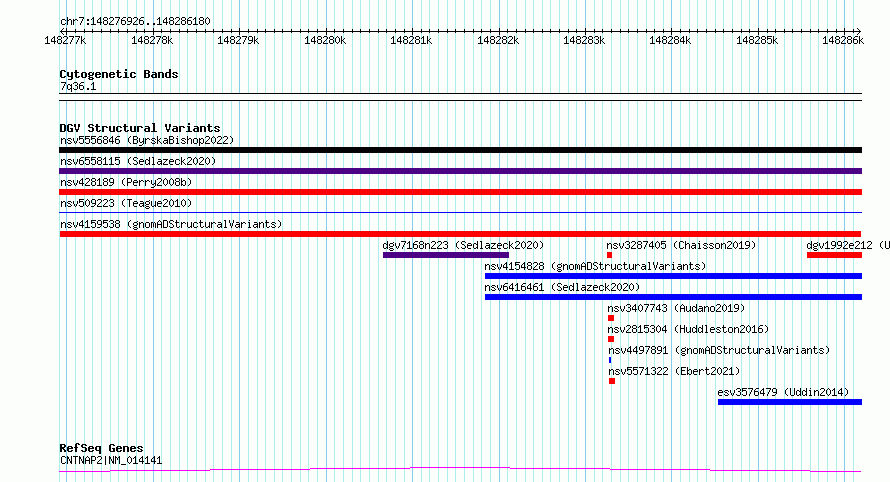The height and width of the screenshot is (482, 890).
Task: Click the 148281k ruler tick label
Action: (412, 40)
